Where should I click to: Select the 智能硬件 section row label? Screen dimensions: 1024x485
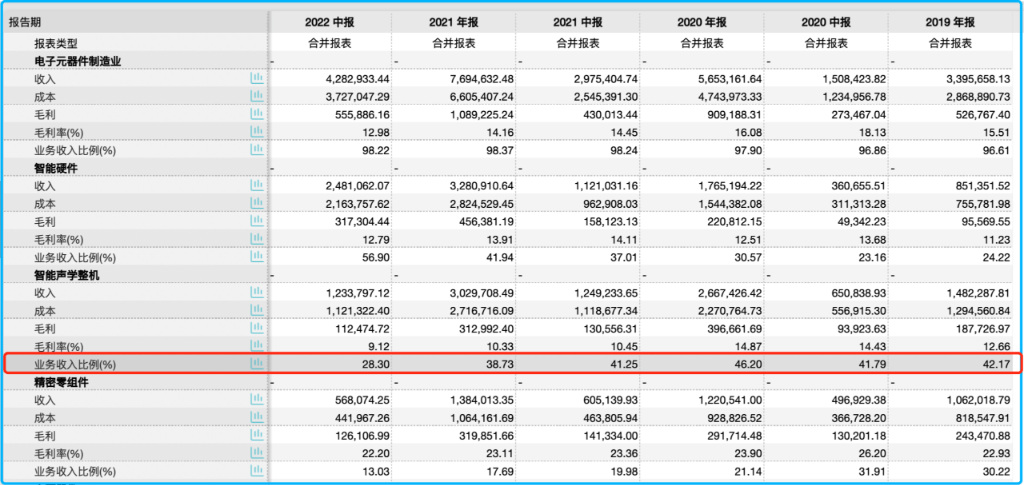click(56, 168)
